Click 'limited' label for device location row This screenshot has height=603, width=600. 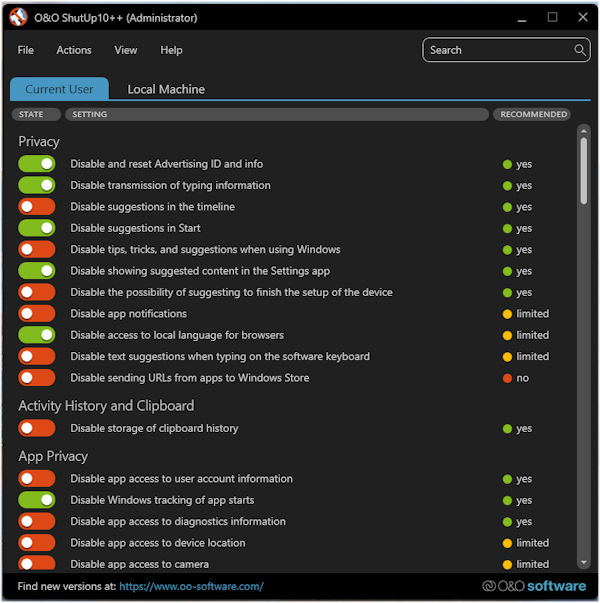coord(533,543)
